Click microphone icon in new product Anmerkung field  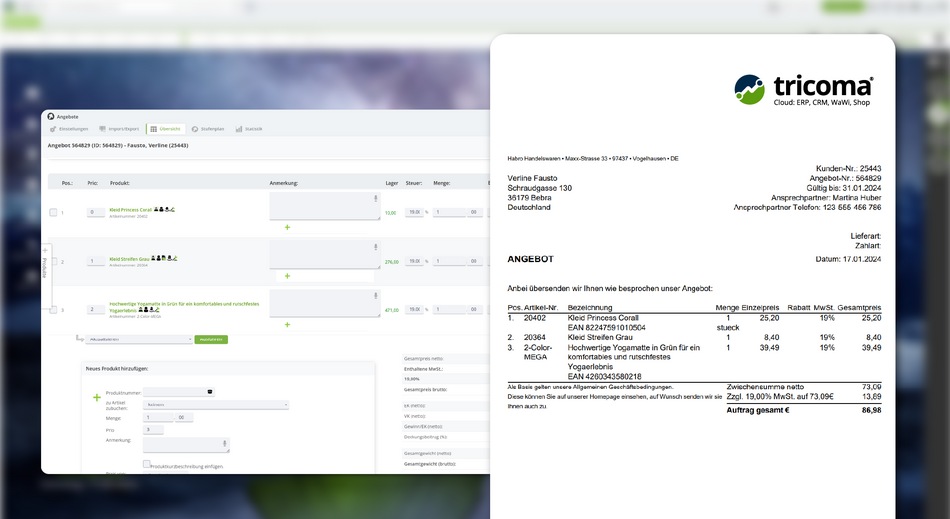click(x=225, y=443)
